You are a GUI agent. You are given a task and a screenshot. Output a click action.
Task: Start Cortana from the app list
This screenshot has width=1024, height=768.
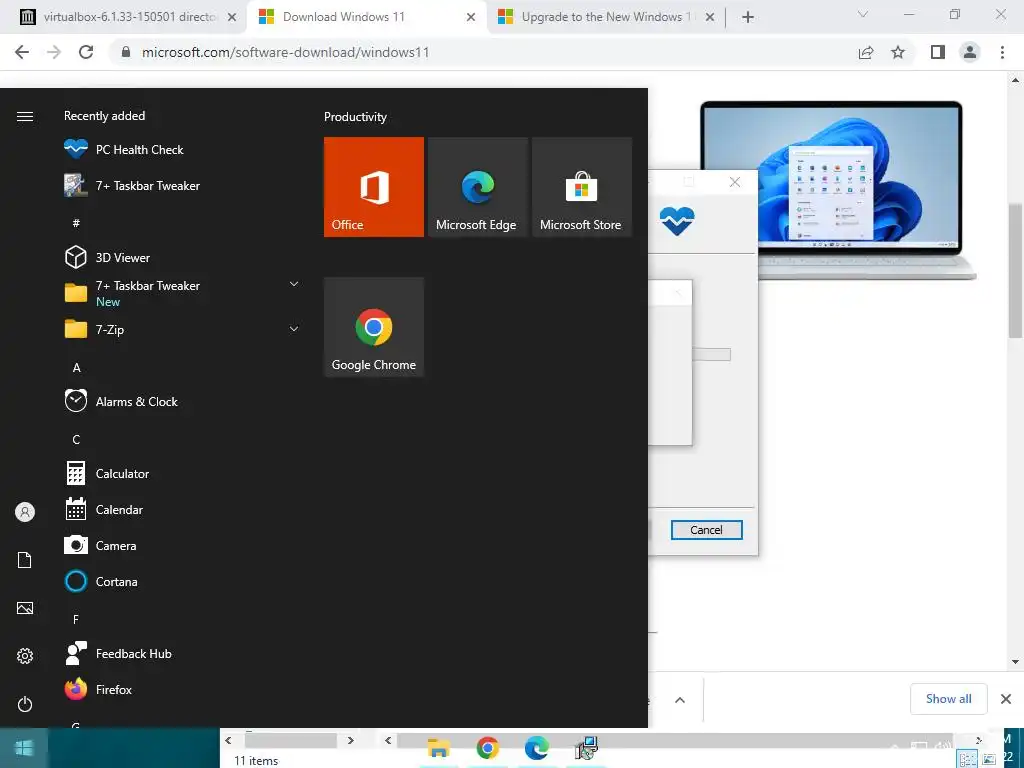pos(101,581)
